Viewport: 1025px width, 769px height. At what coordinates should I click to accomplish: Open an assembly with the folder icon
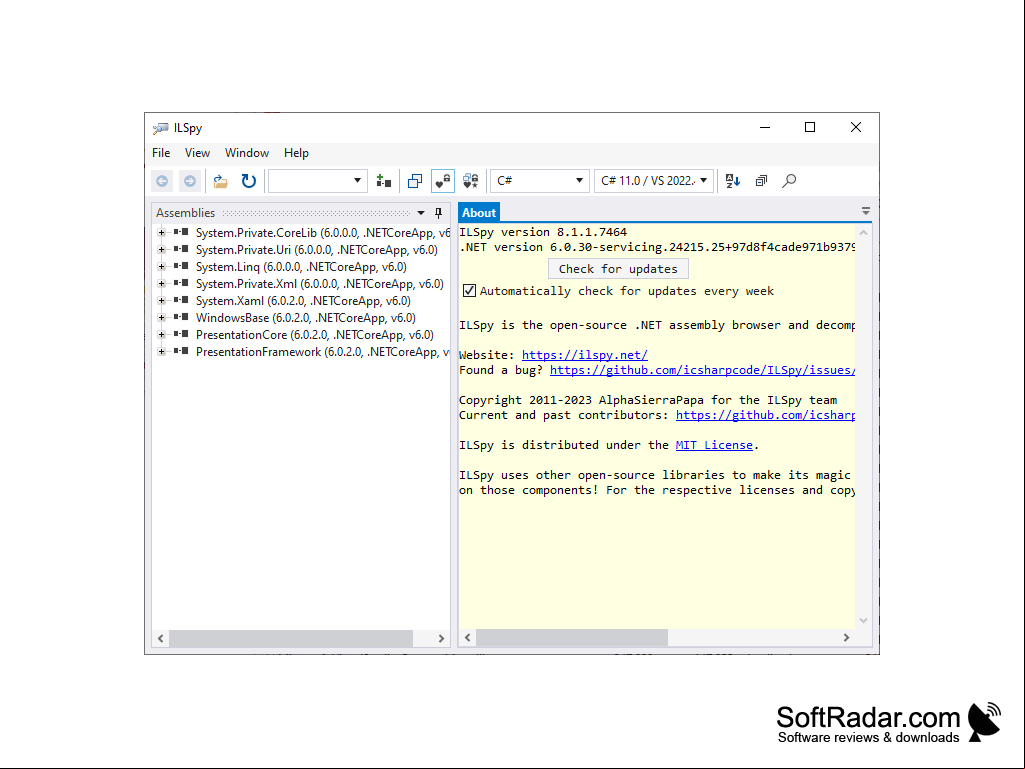220,181
